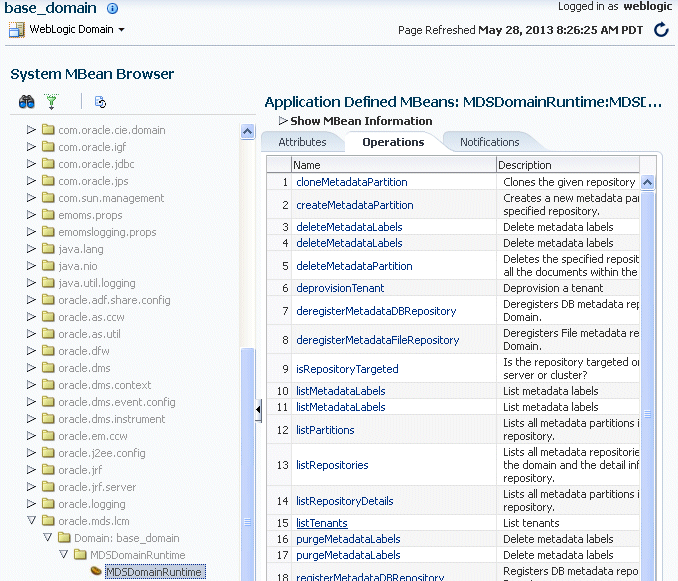The height and width of the screenshot is (581, 678).
Task: Select the oracle.j2ee.config tree item
Action: (x=102, y=452)
